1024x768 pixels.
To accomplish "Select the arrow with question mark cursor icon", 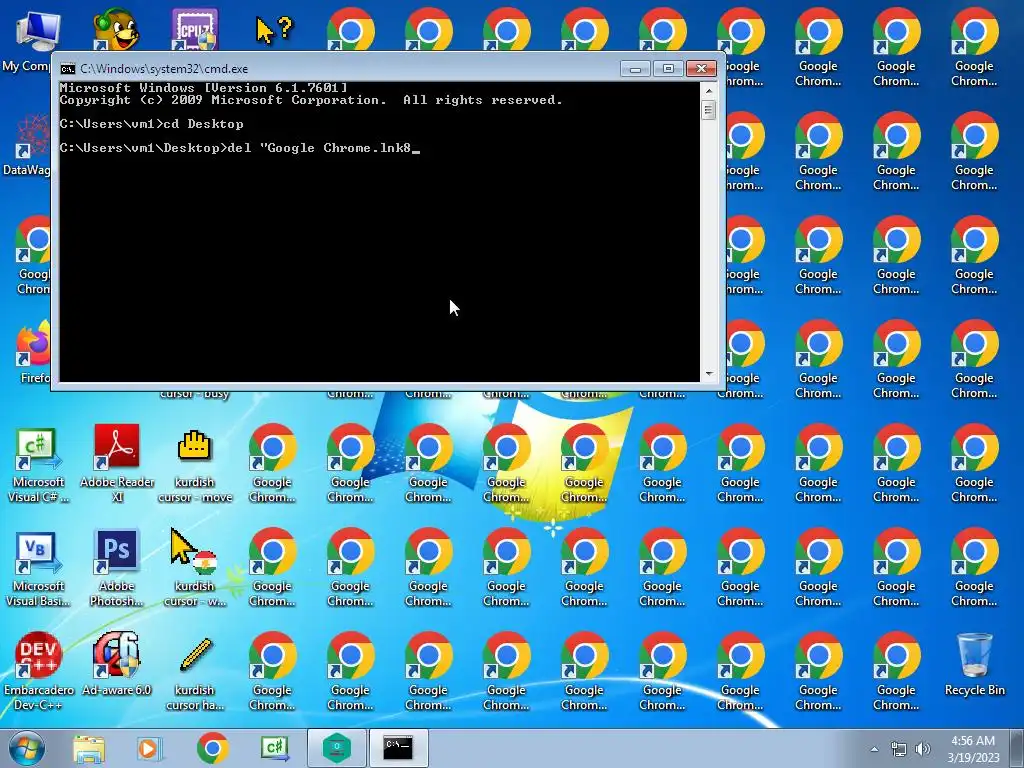I will [274, 29].
